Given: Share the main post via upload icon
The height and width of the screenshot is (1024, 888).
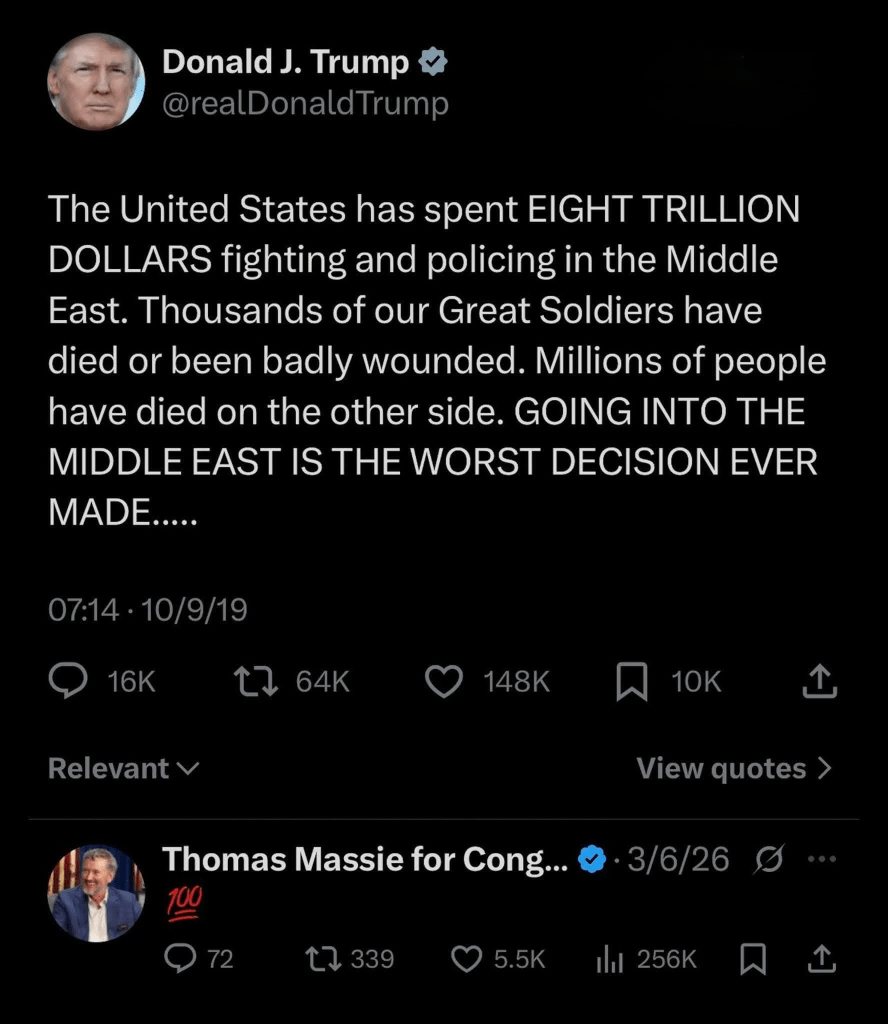Looking at the screenshot, I should [819, 682].
